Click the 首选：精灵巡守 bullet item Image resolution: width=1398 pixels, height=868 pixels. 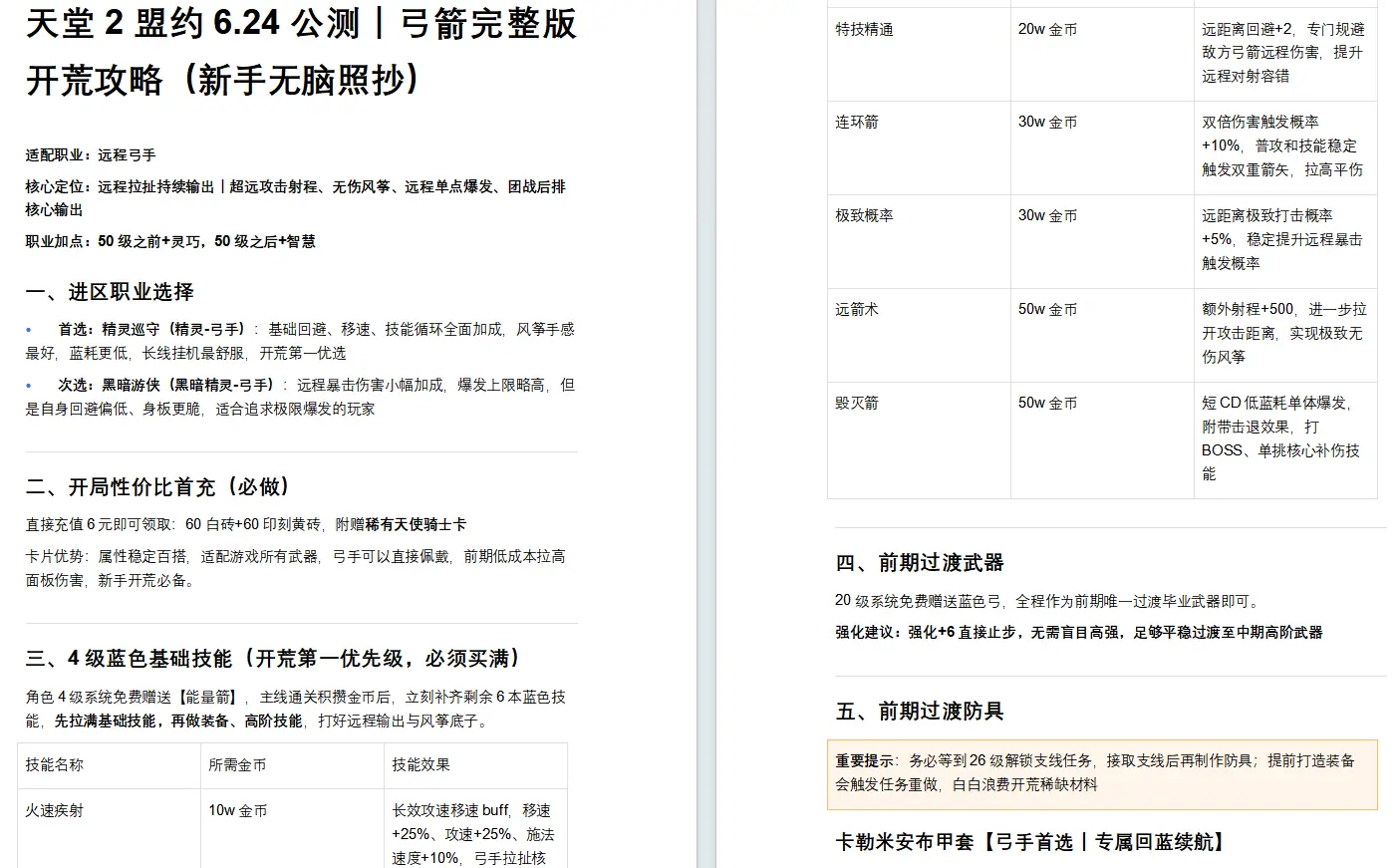(300, 341)
